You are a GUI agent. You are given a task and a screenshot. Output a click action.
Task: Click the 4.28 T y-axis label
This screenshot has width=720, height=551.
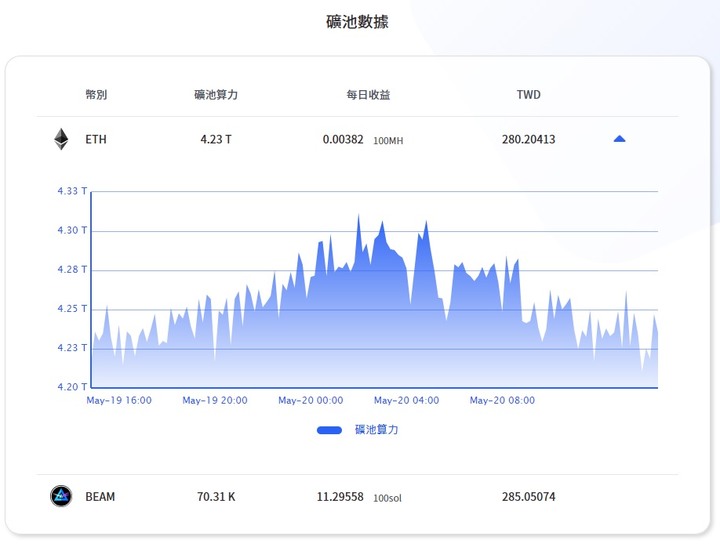pos(72,270)
